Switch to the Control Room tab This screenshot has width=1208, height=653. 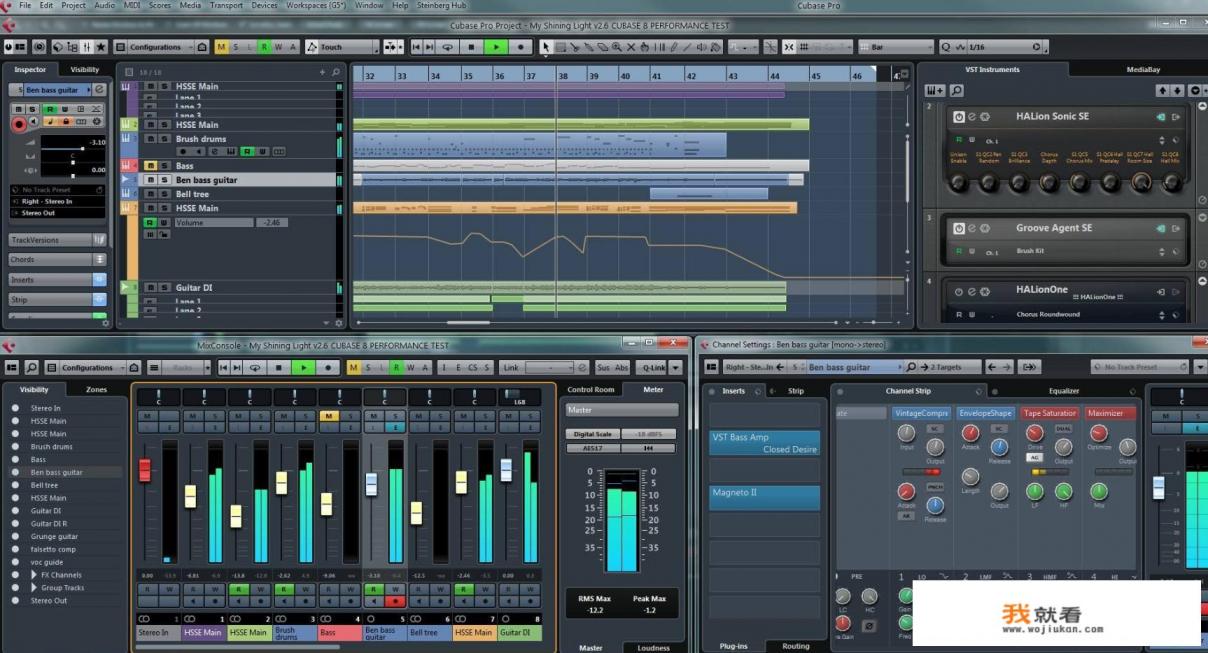pos(591,389)
